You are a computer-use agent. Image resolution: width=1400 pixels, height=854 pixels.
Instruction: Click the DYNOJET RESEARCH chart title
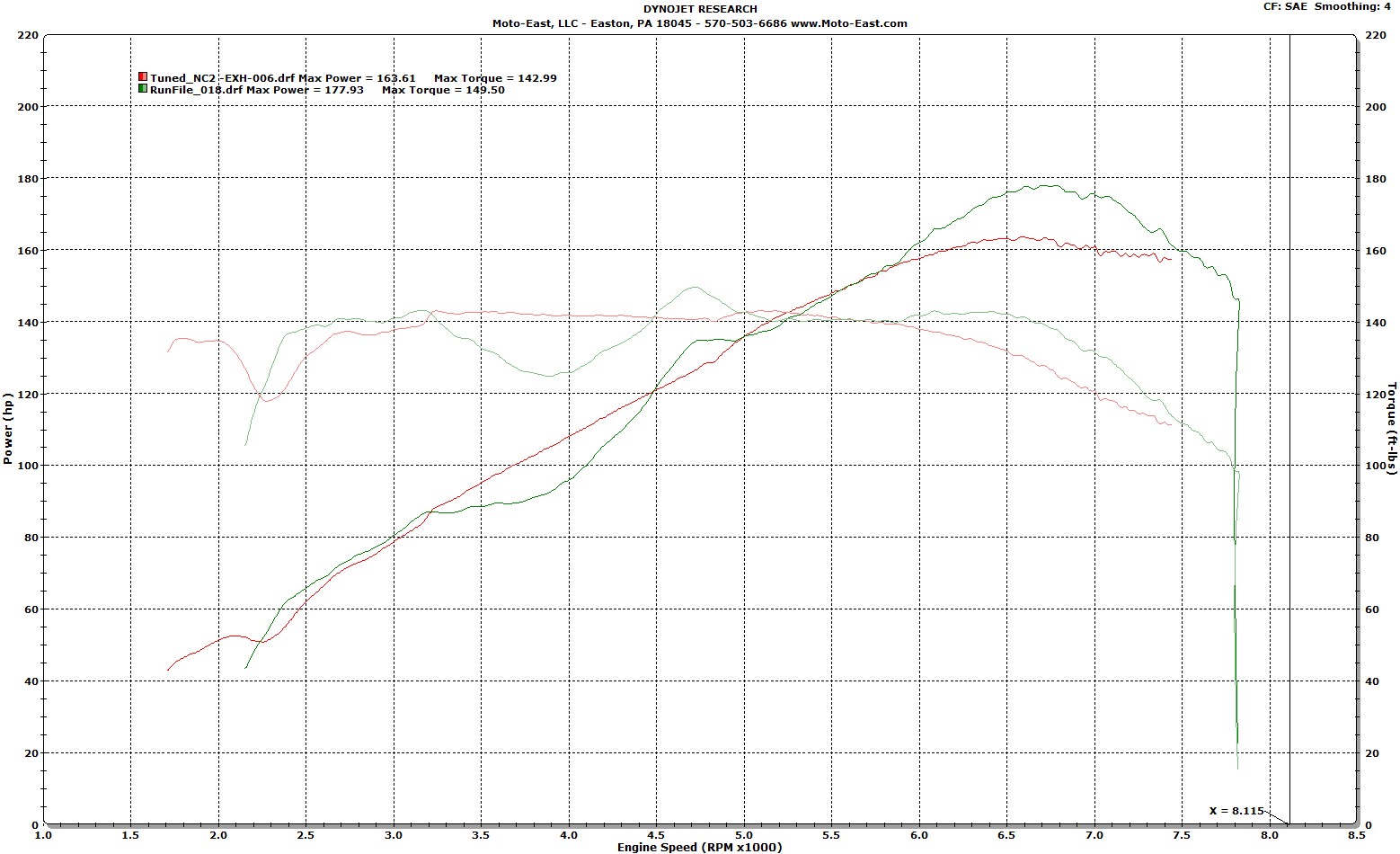click(700, 9)
